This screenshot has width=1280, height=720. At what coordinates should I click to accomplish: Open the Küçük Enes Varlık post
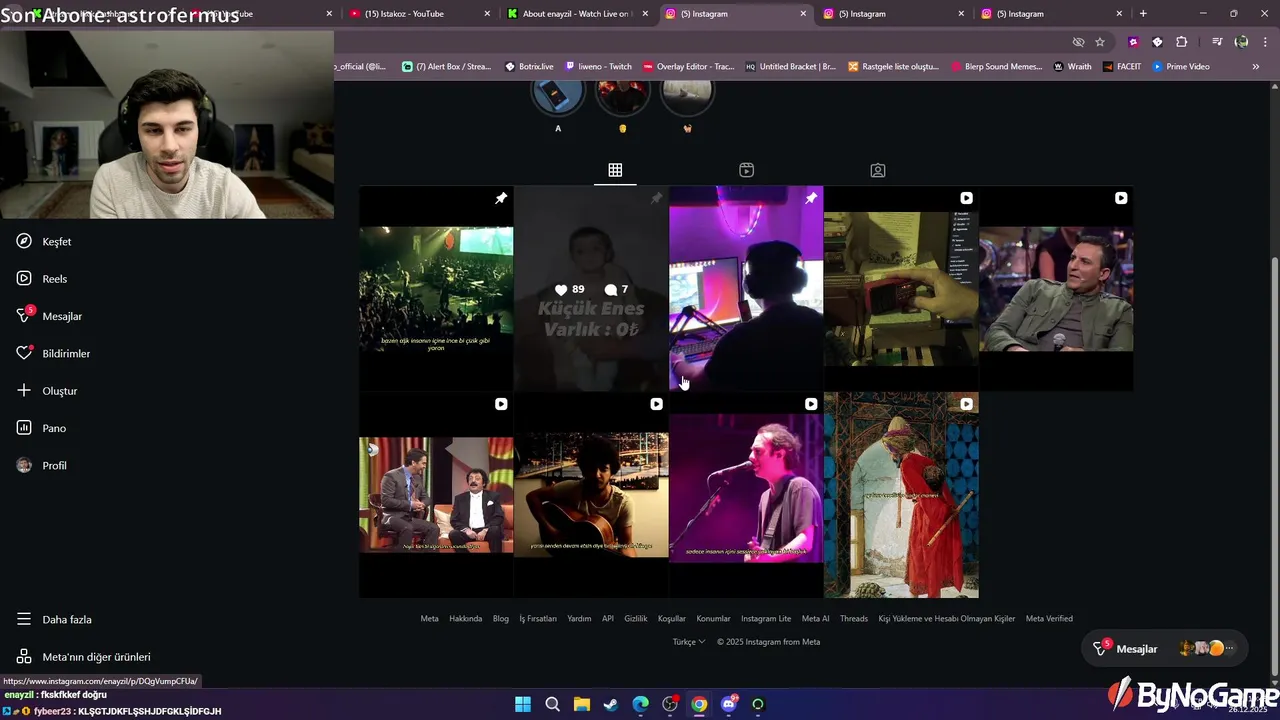(591, 288)
